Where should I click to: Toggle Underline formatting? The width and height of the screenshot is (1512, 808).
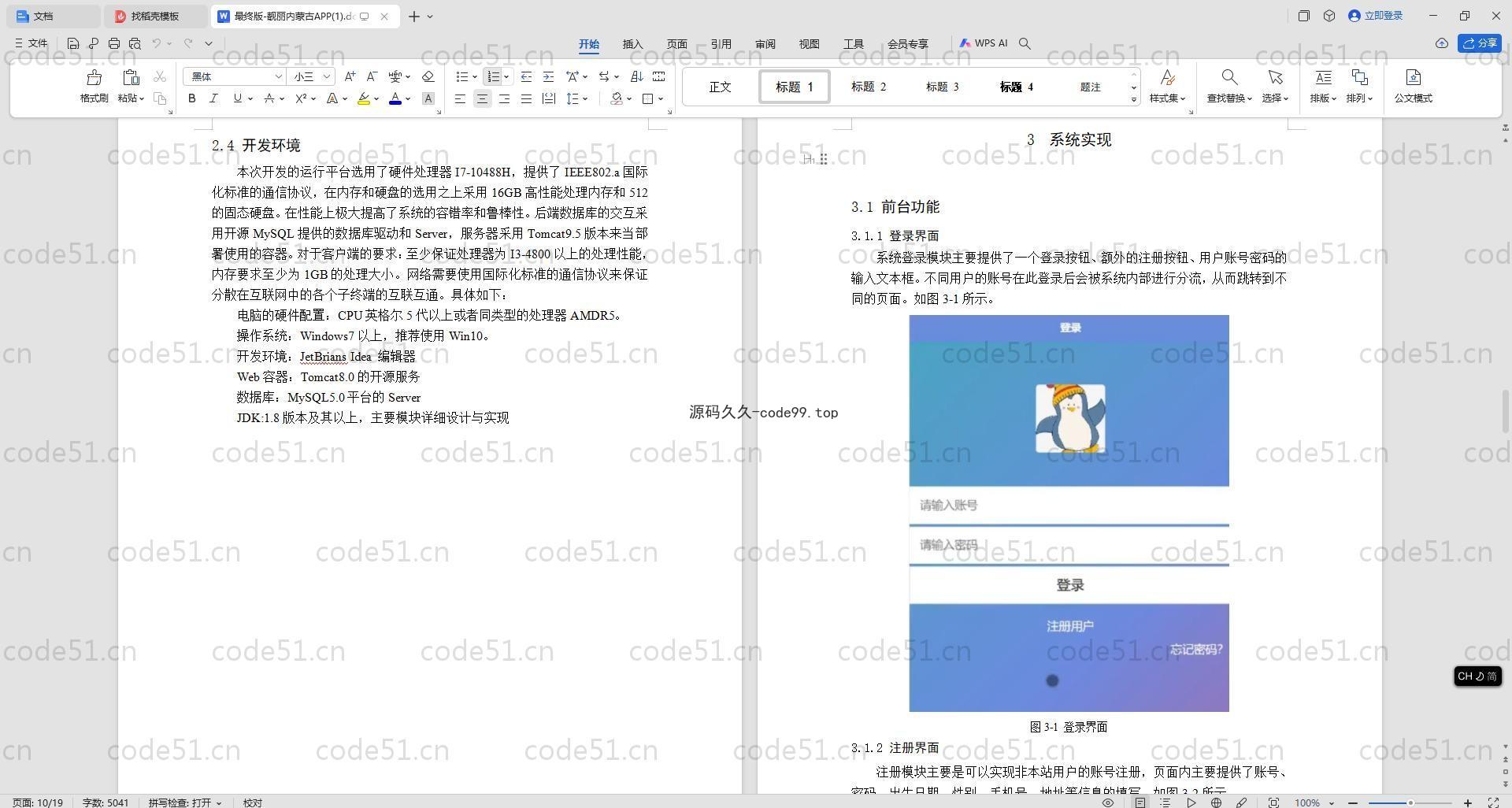pyautogui.click(x=236, y=98)
